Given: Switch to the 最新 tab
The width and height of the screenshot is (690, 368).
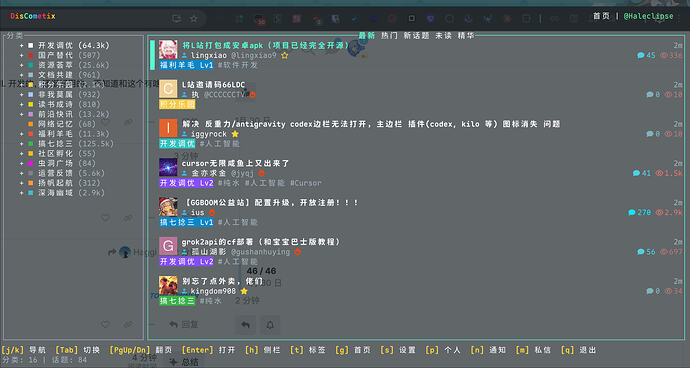Looking at the screenshot, I should tap(367, 36).
